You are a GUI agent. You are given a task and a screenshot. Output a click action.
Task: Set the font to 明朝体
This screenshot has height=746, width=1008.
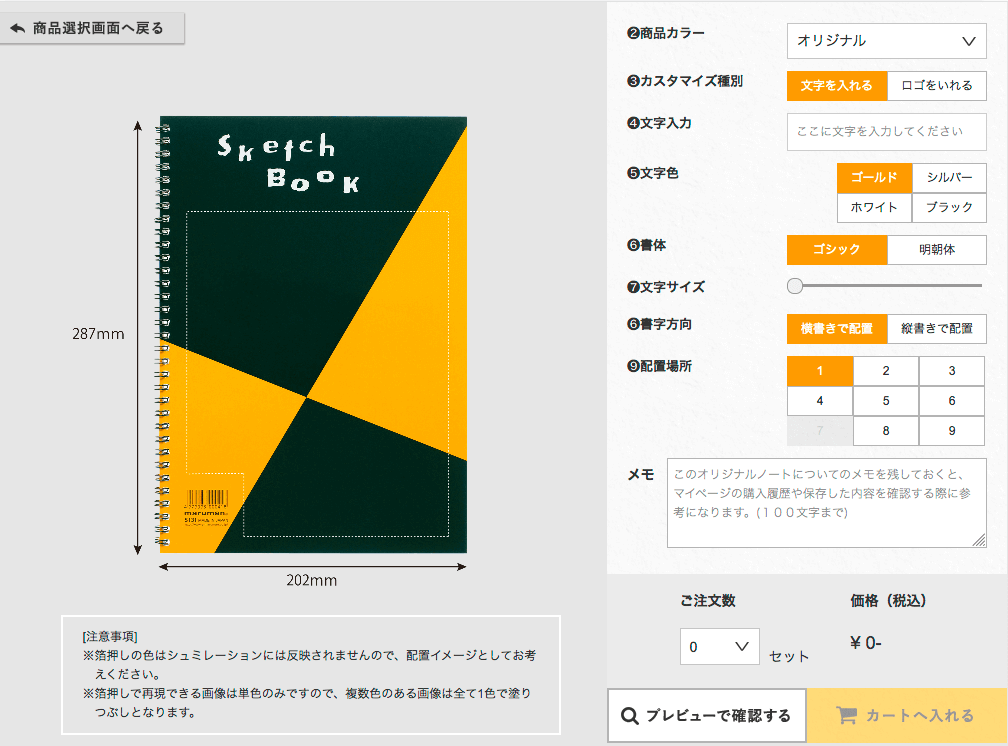point(936,250)
